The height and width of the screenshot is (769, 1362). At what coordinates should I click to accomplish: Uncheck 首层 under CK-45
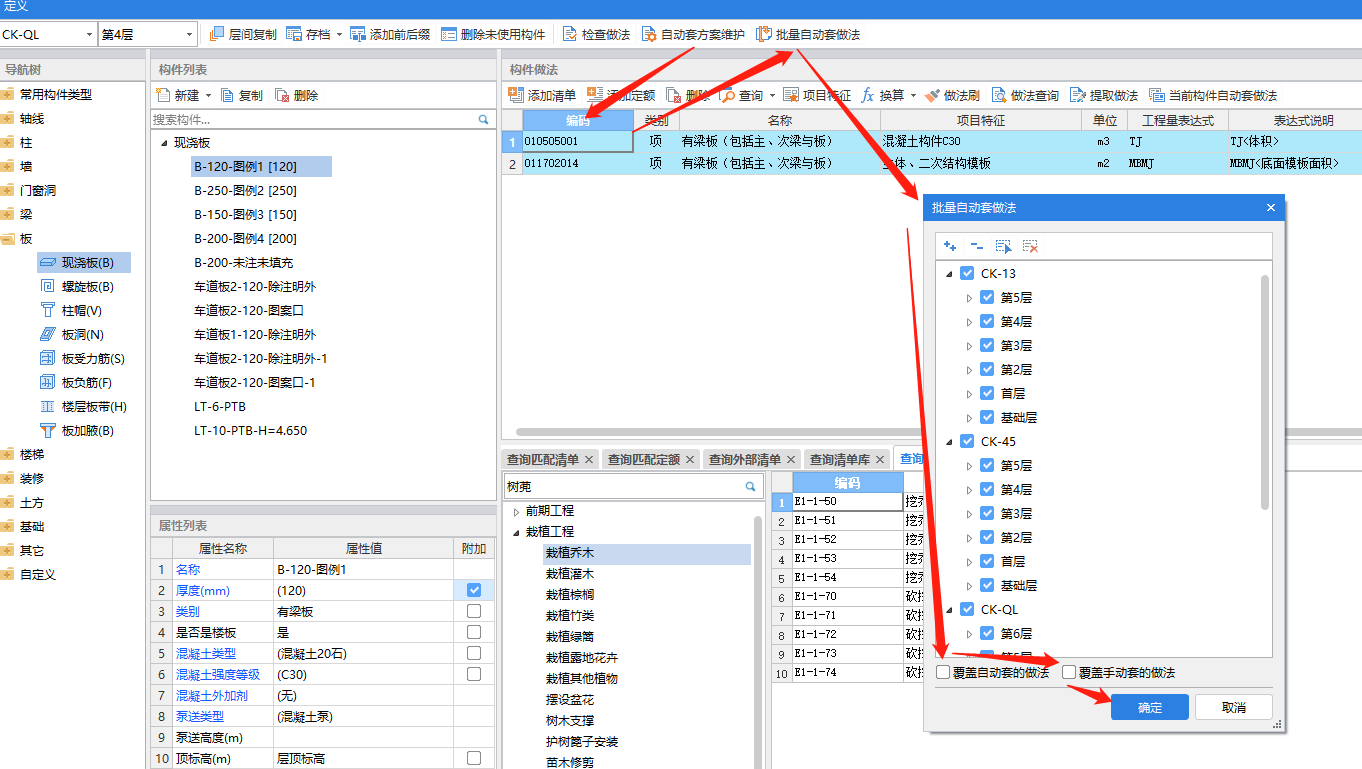tap(987, 561)
